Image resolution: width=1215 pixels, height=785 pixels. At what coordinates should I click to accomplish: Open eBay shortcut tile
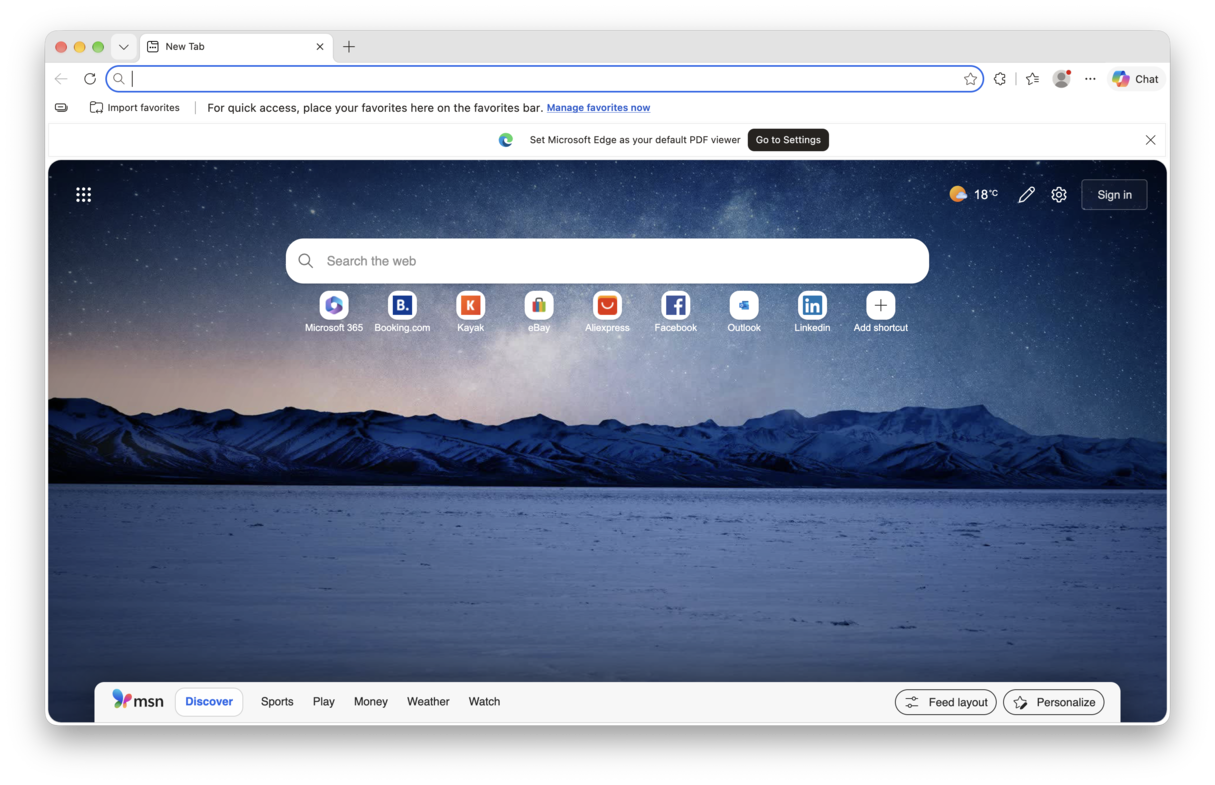coord(539,312)
